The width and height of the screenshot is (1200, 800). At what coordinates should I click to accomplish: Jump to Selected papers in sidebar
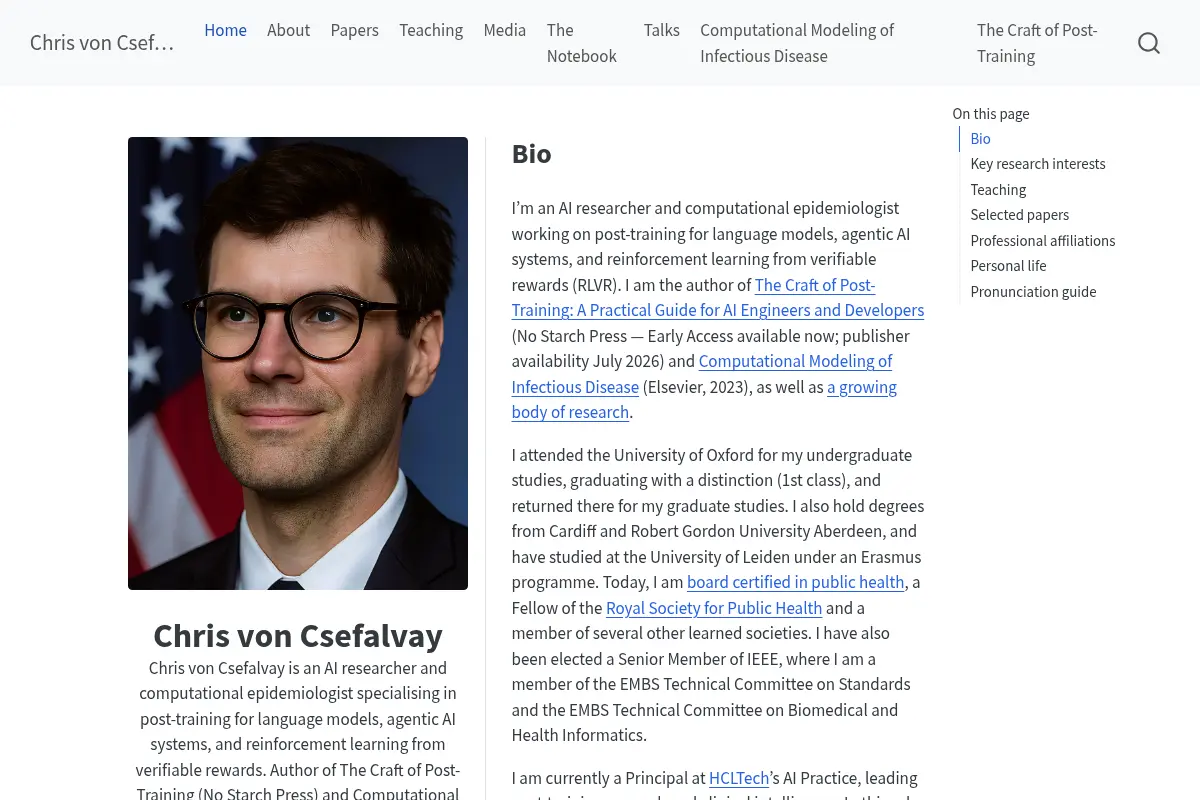pos(1019,215)
